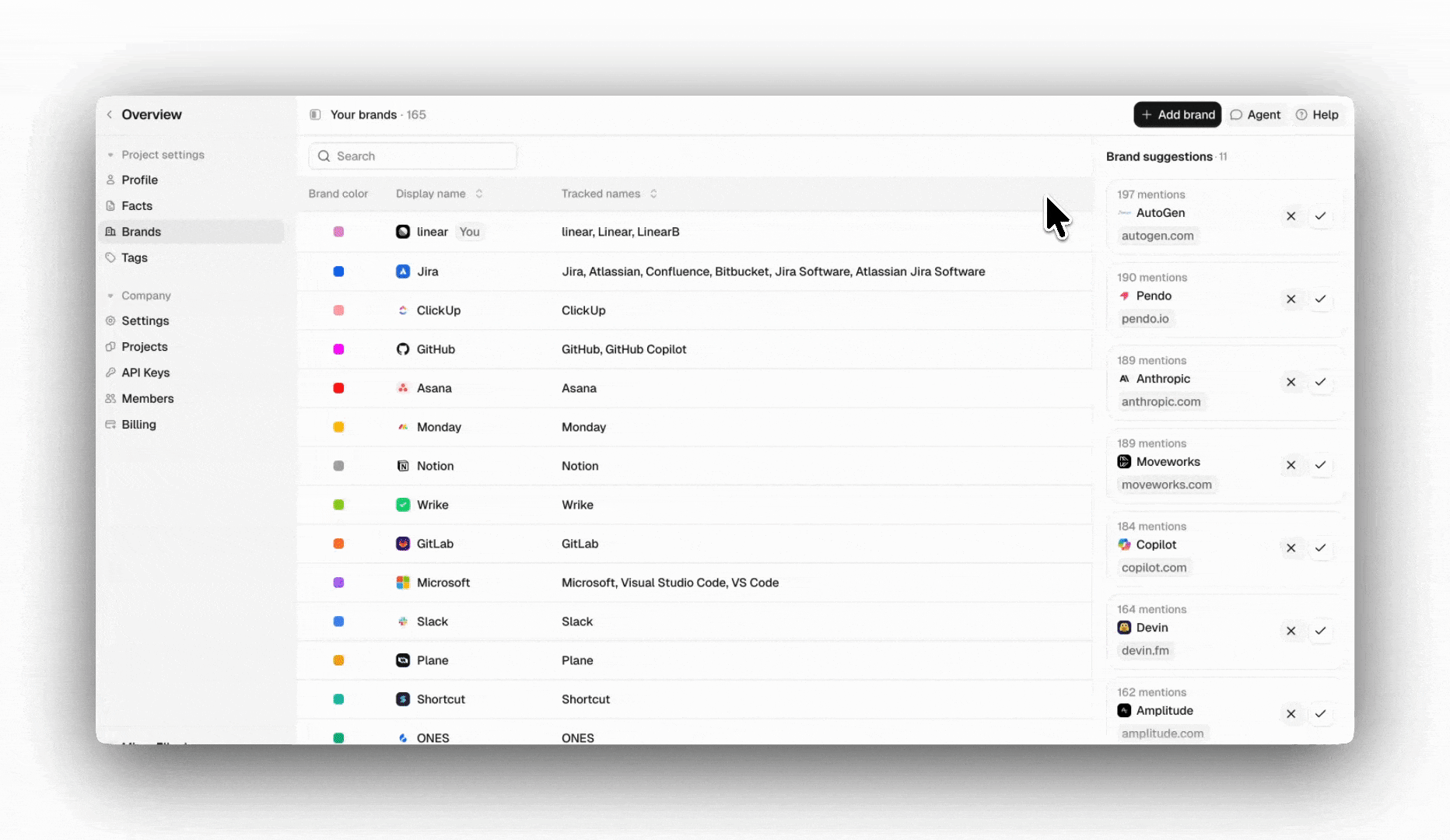Change the Asana brand color swatch
This screenshot has width=1450, height=840.
click(338, 388)
